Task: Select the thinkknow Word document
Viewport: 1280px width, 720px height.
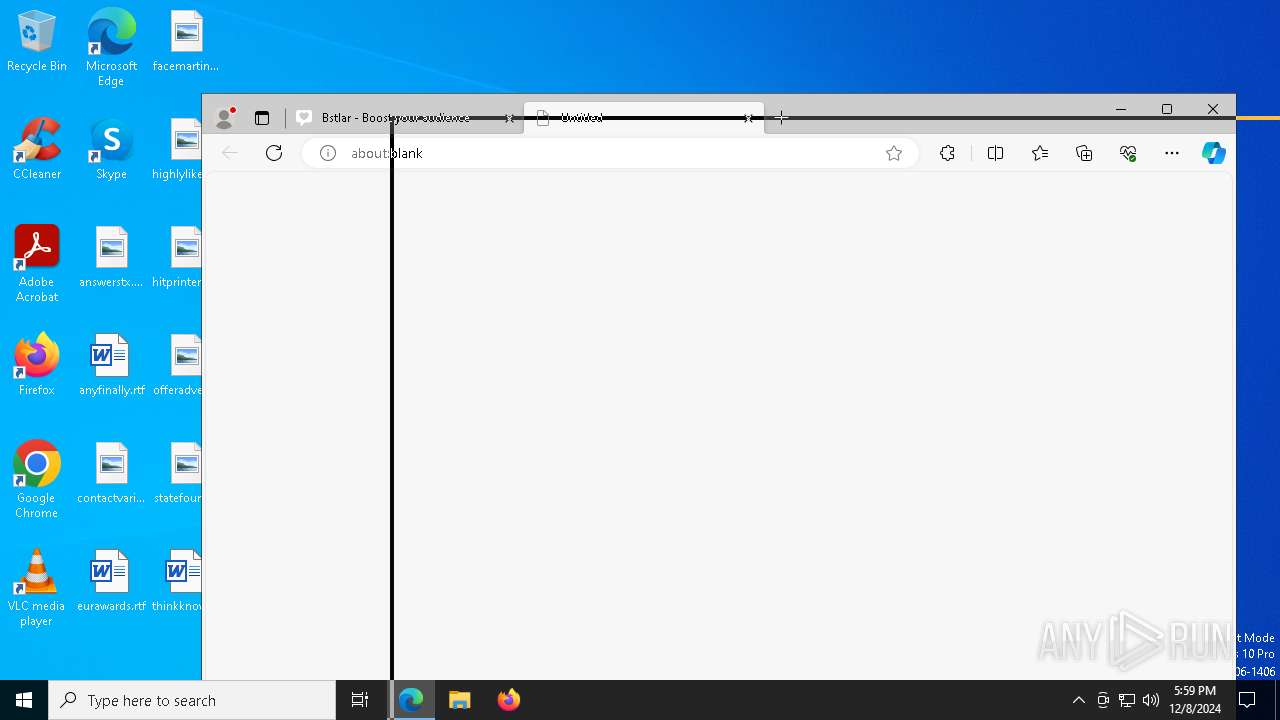Action: click(x=178, y=582)
